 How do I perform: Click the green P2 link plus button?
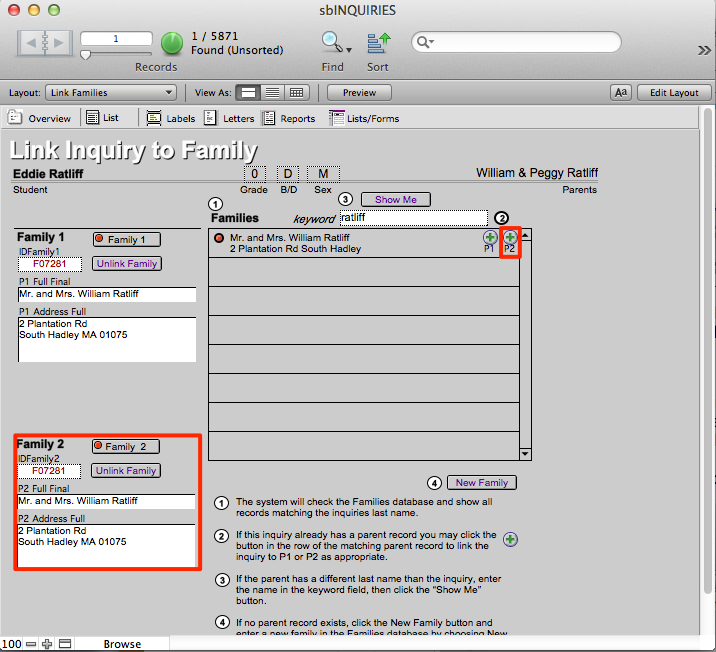point(510,237)
